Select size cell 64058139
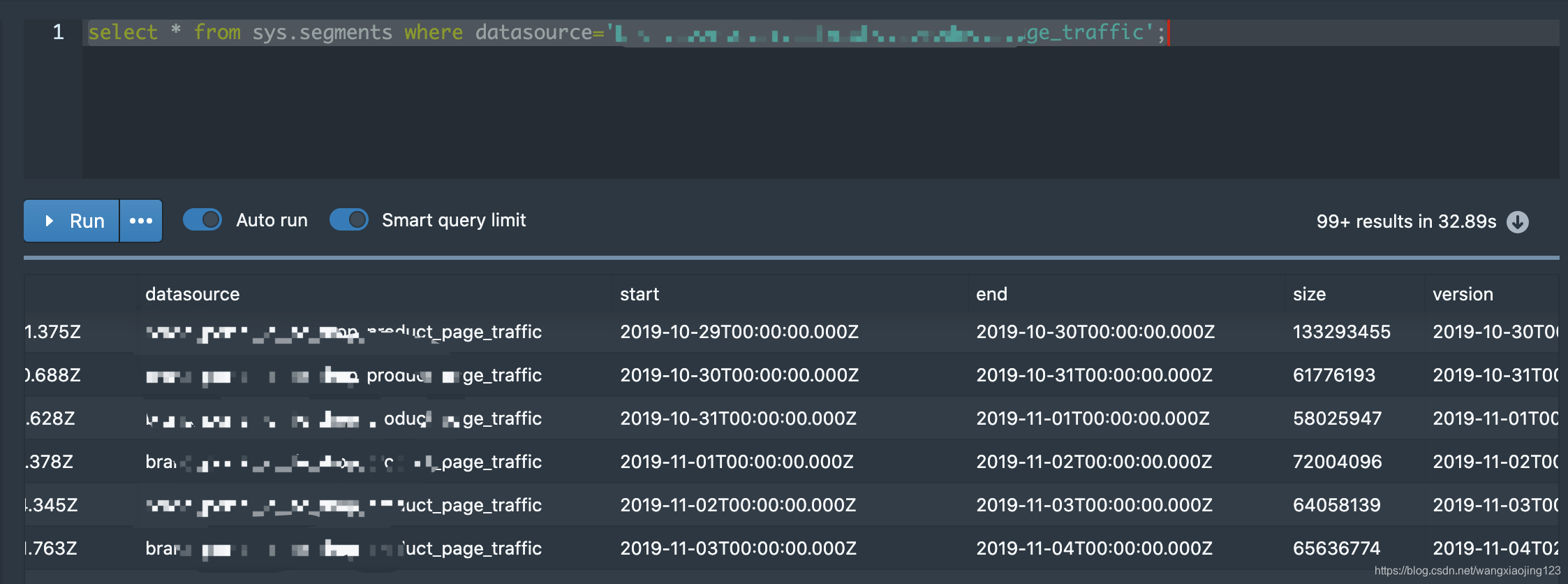This screenshot has height=584, width=1568. tap(1336, 505)
